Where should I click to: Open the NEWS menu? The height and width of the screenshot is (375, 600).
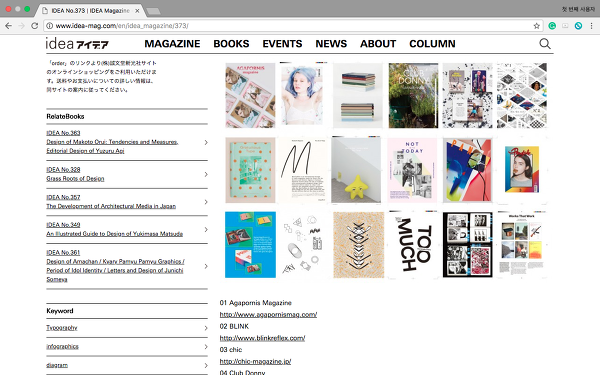tap(331, 44)
